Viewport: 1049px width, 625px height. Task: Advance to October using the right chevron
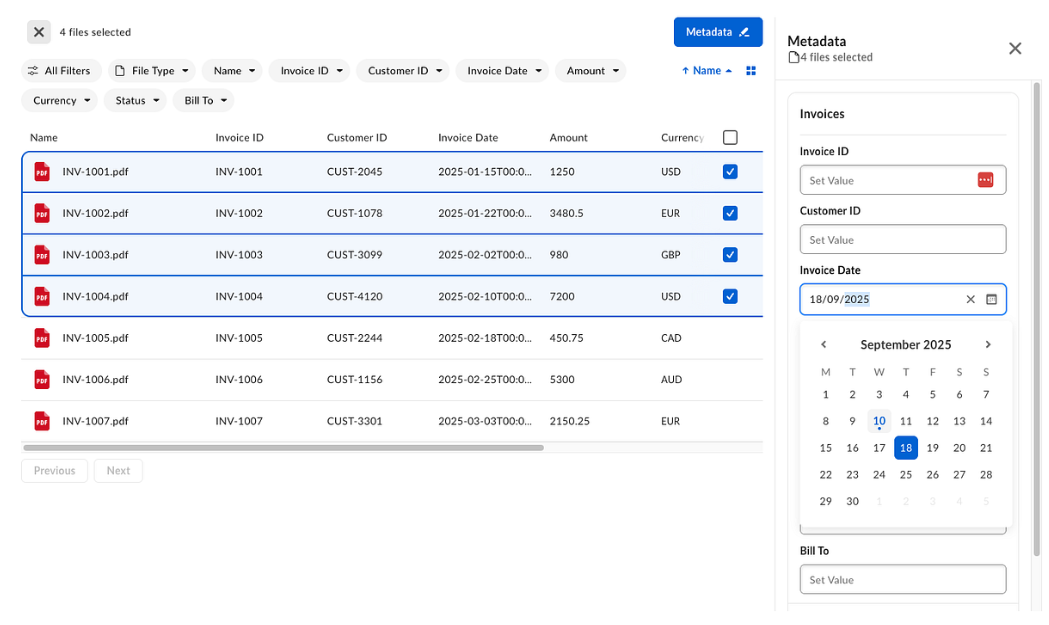(988, 344)
